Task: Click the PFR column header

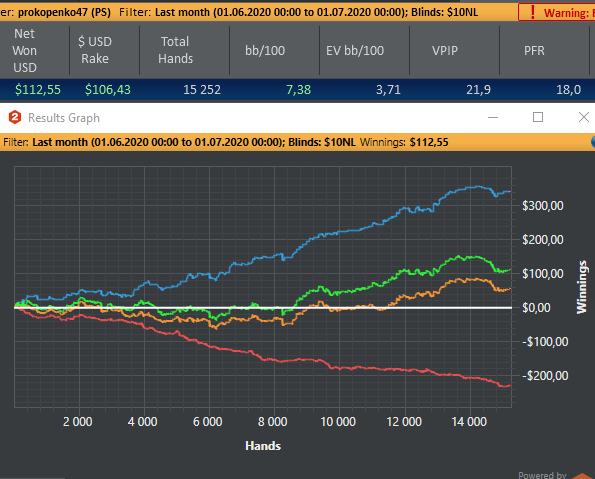Action: [x=534, y=50]
